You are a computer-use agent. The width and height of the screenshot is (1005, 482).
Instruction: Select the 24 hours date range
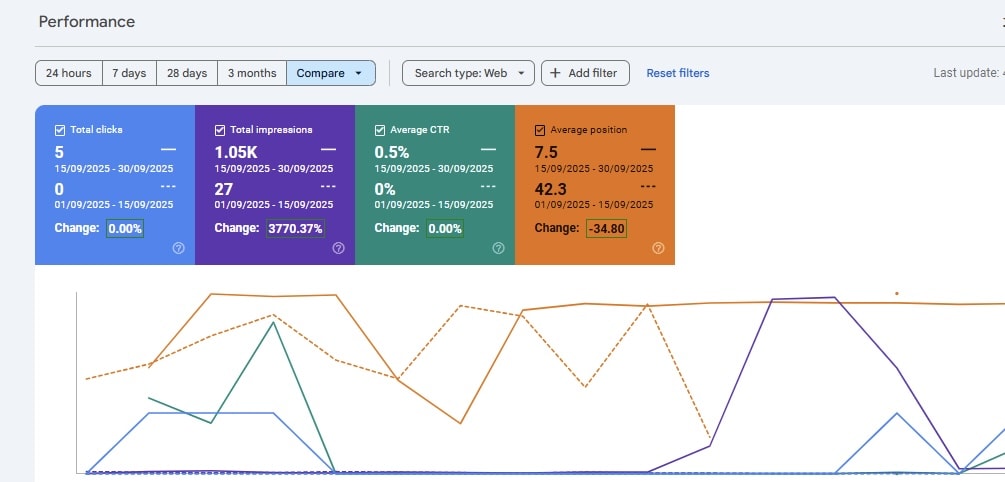coord(68,73)
